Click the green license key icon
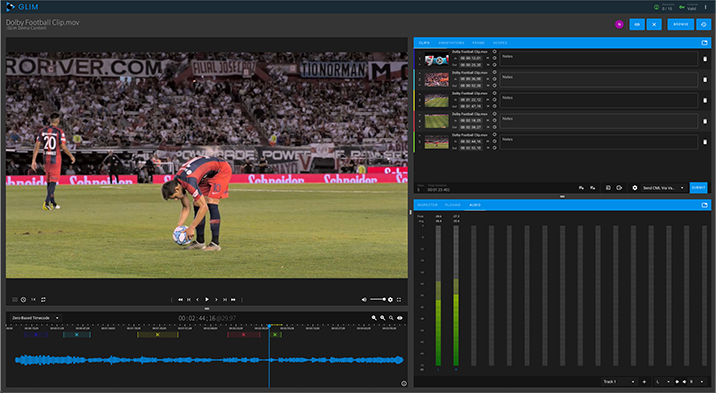This screenshot has width=716, height=393. (682, 7)
